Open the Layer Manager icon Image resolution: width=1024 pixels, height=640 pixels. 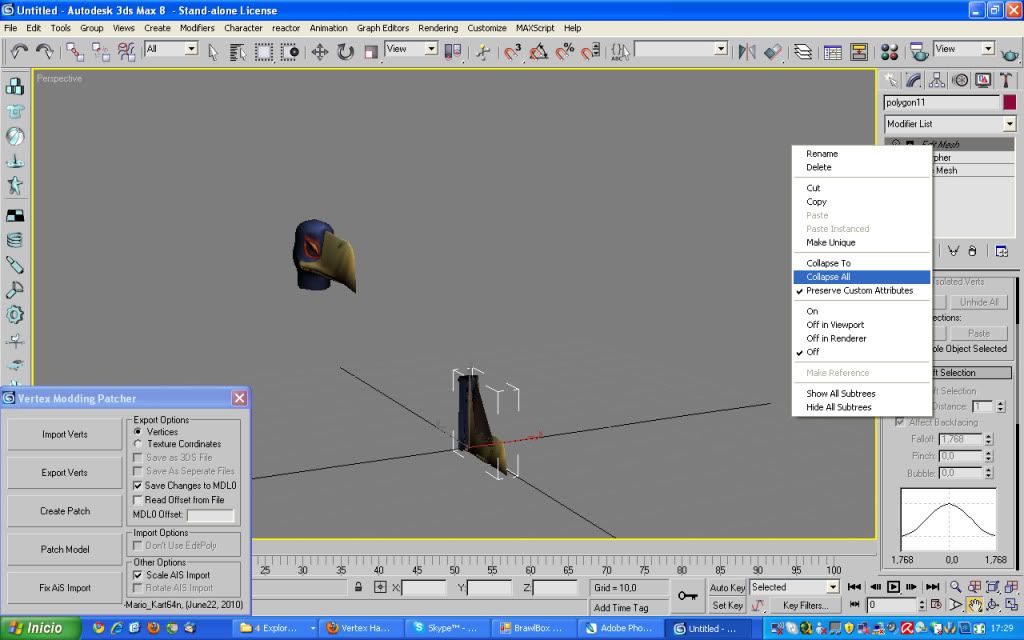coord(803,52)
